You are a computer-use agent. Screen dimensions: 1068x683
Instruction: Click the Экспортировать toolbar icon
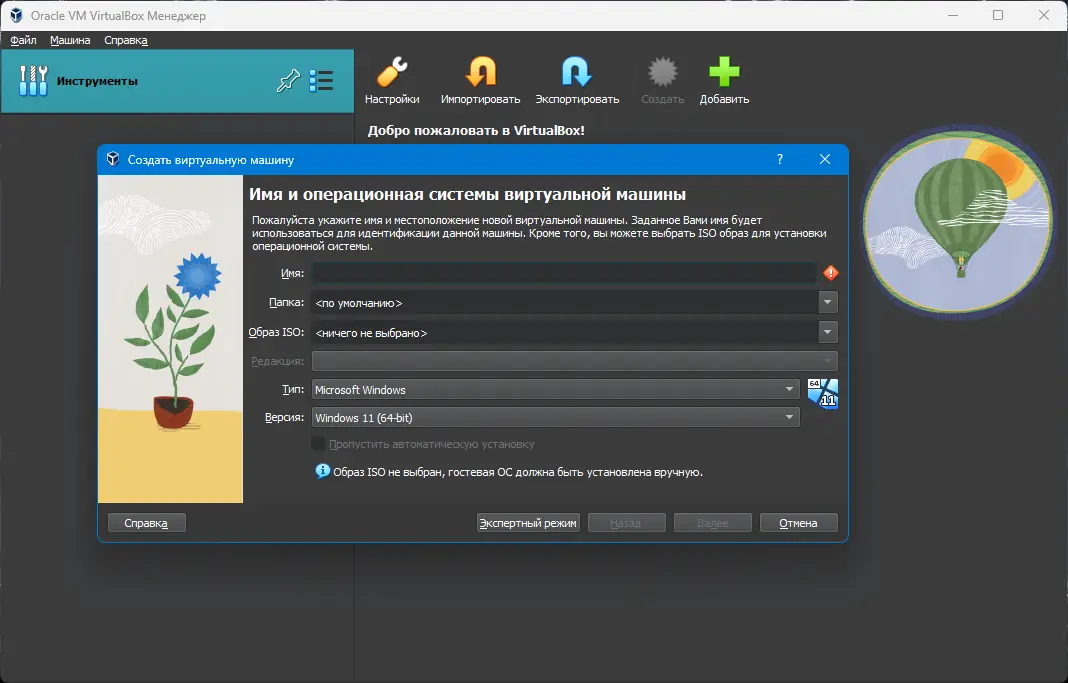[576, 72]
